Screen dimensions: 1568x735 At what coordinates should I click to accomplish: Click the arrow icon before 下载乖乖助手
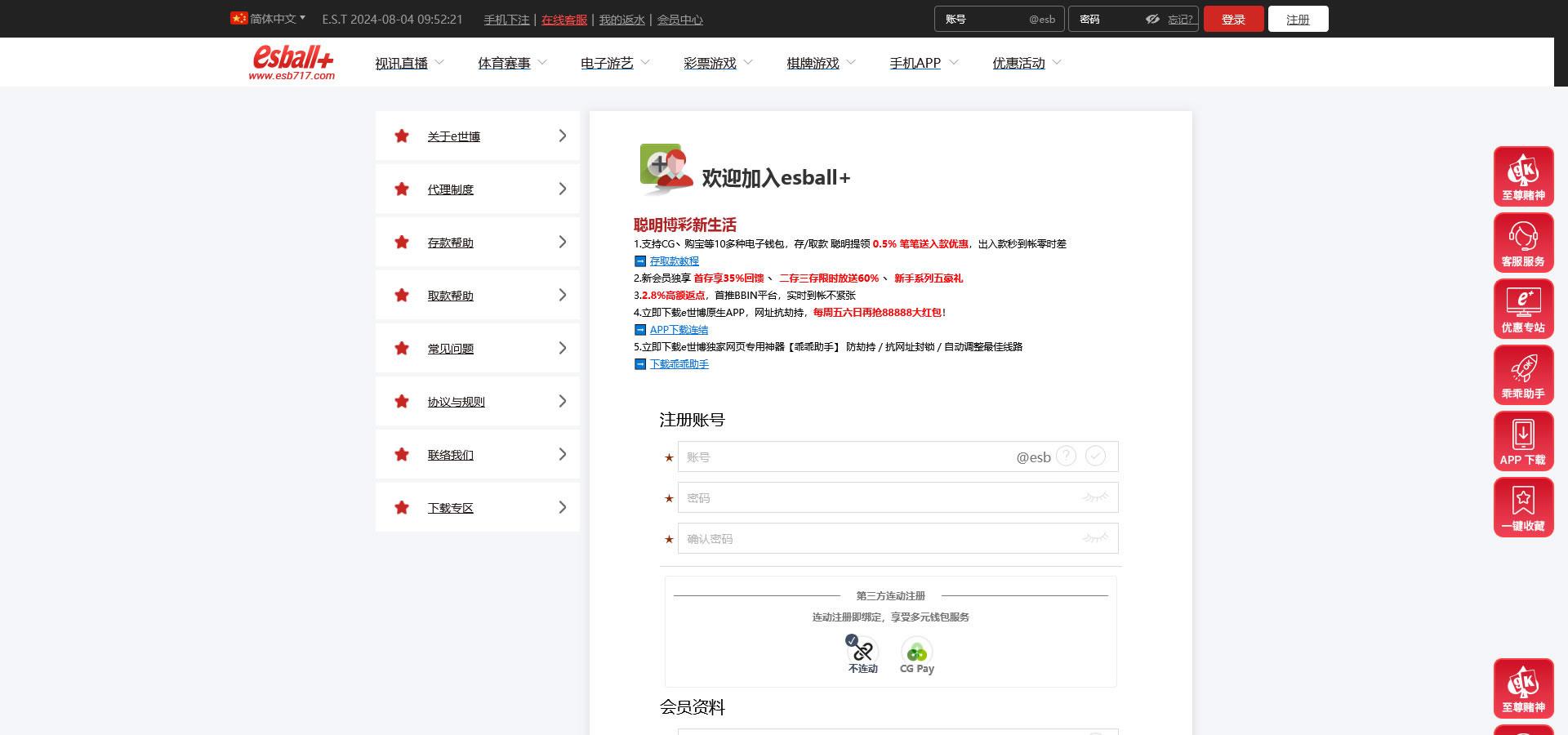click(640, 364)
